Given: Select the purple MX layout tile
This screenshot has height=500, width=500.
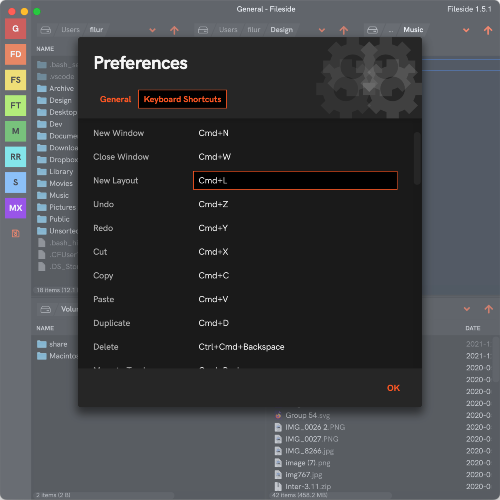Looking at the screenshot, I should [15, 208].
